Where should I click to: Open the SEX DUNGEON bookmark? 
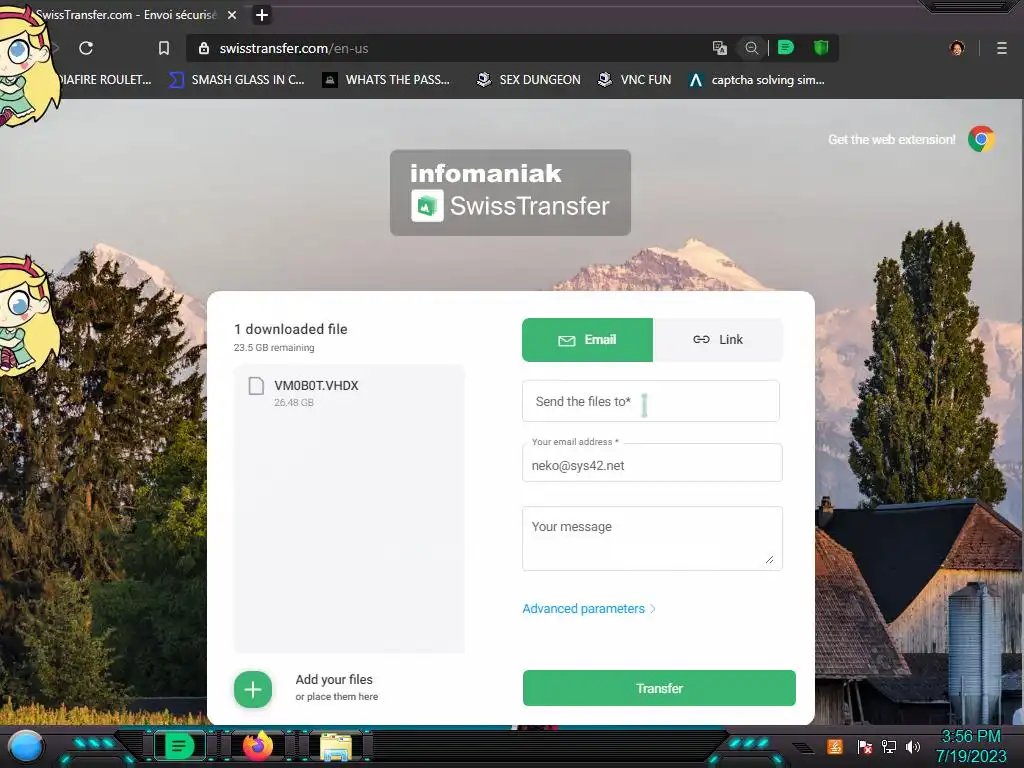pos(528,80)
